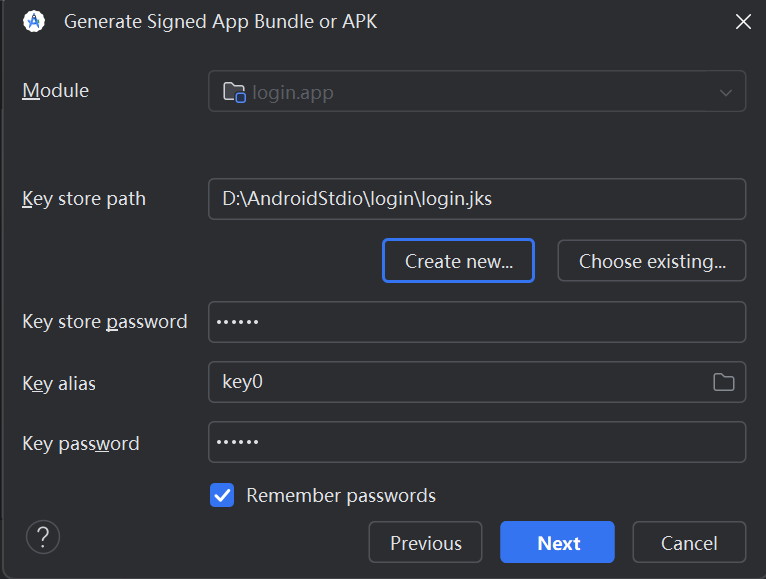The image size is (766, 579).
Task: Go back with the Previous button
Action: [x=425, y=543]
